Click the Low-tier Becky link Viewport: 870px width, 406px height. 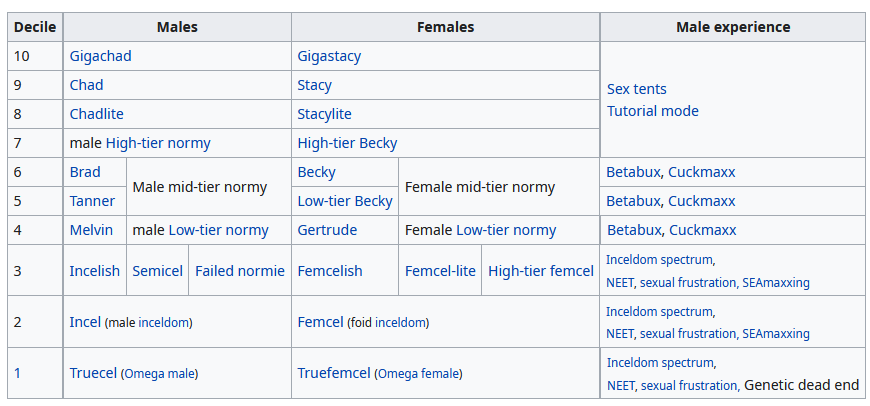pos(345,201)
